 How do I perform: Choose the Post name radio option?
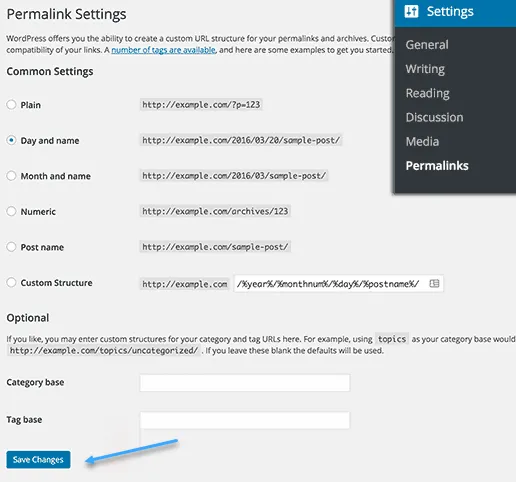(x=11, y=247)
